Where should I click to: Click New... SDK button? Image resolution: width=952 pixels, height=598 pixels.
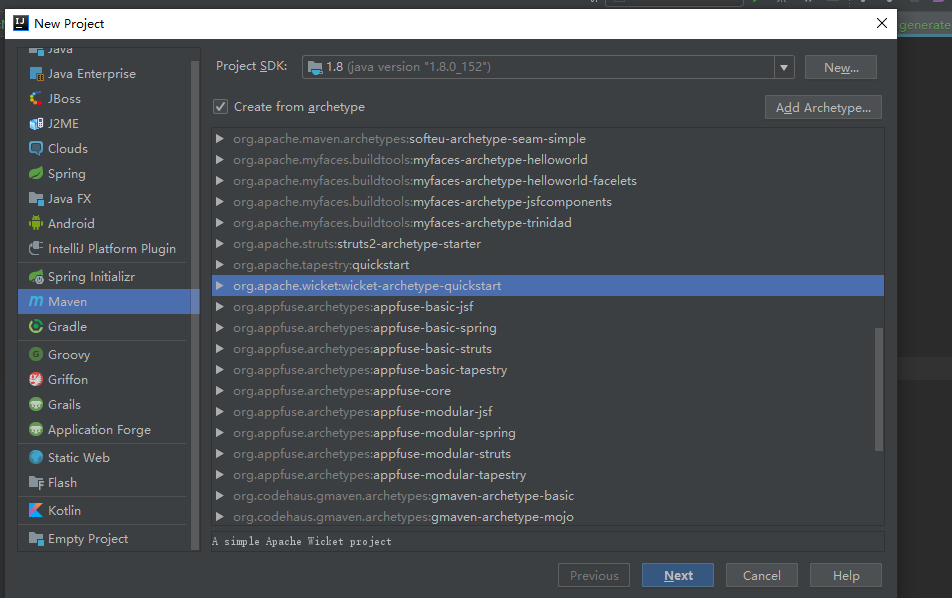pyautogui.click(x=841, y=67)
